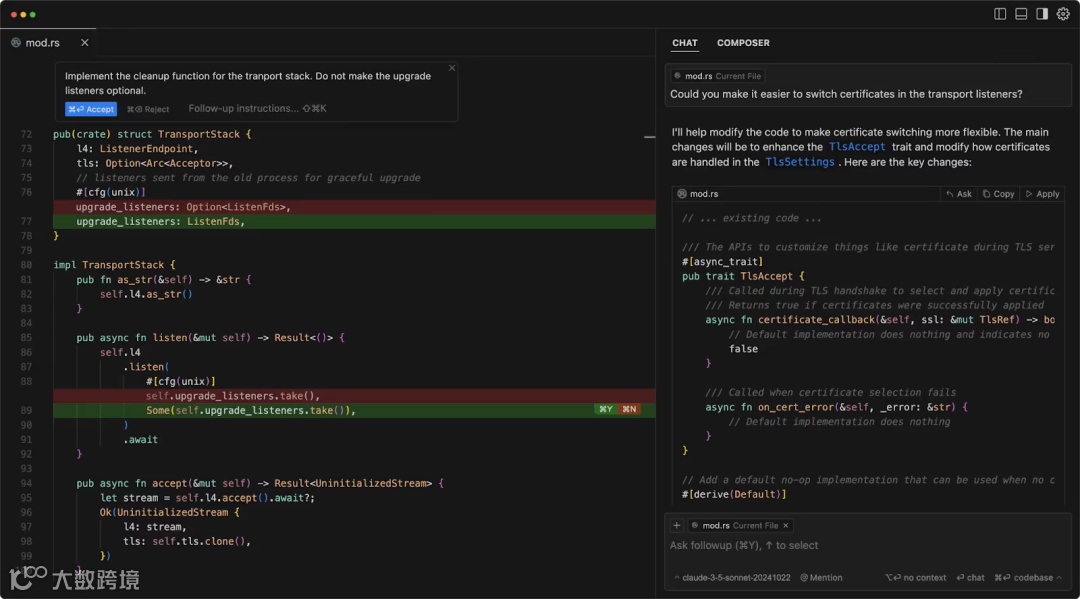Click Ask on the code block header
Viewport: 1080px width, 599px height.
[x=958, y=194]
